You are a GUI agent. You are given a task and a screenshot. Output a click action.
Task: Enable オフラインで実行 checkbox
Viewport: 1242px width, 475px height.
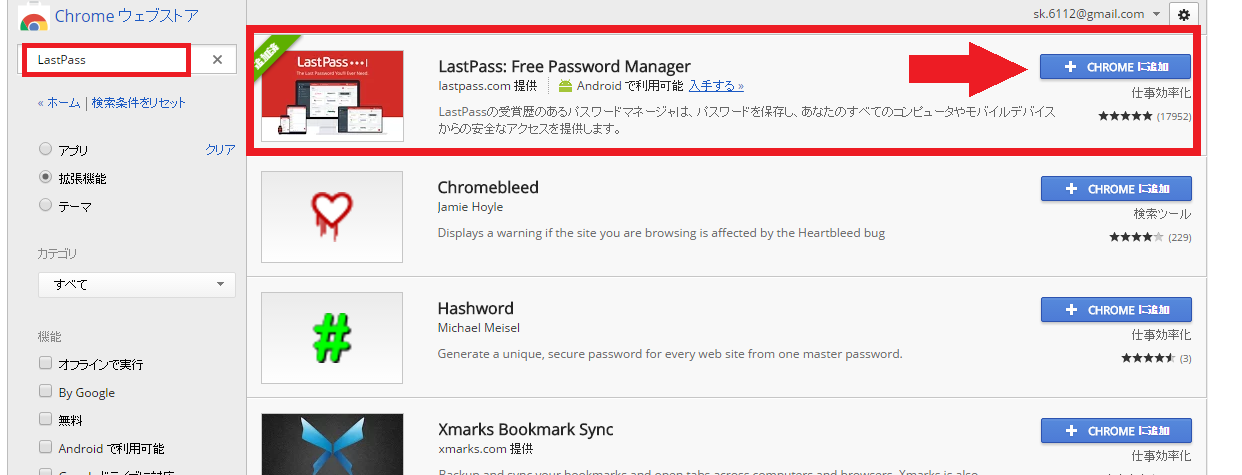(45, 364)
